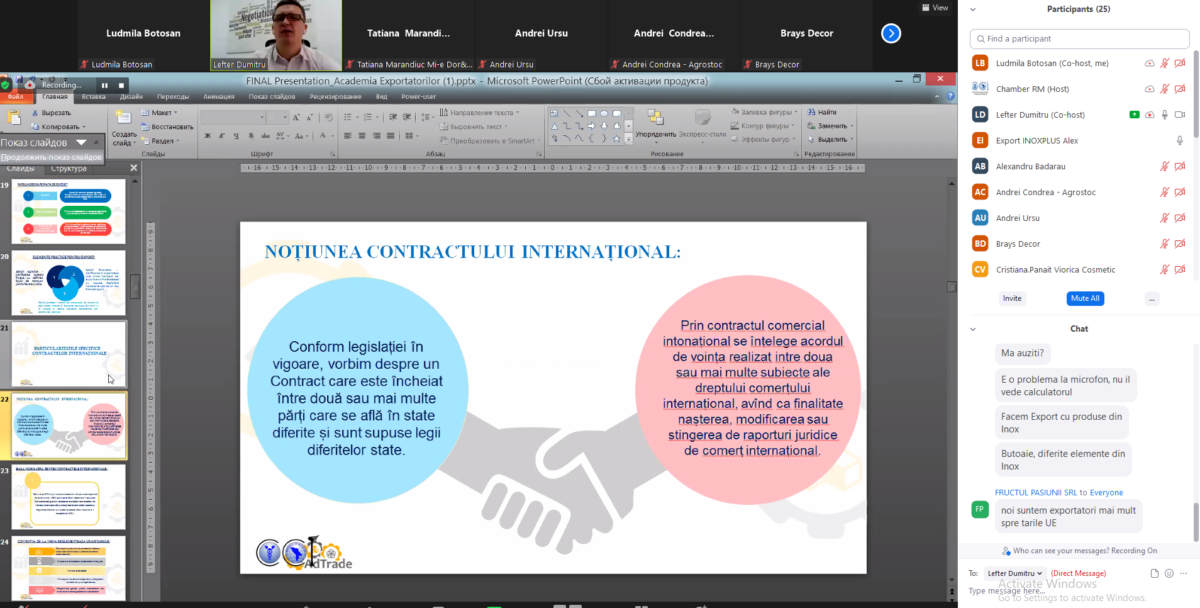Open the Вставка ribbon tab
Image resolution: width=1200 pixels, height=608 pixels.
pyautogui.click(x=94, y=97)
